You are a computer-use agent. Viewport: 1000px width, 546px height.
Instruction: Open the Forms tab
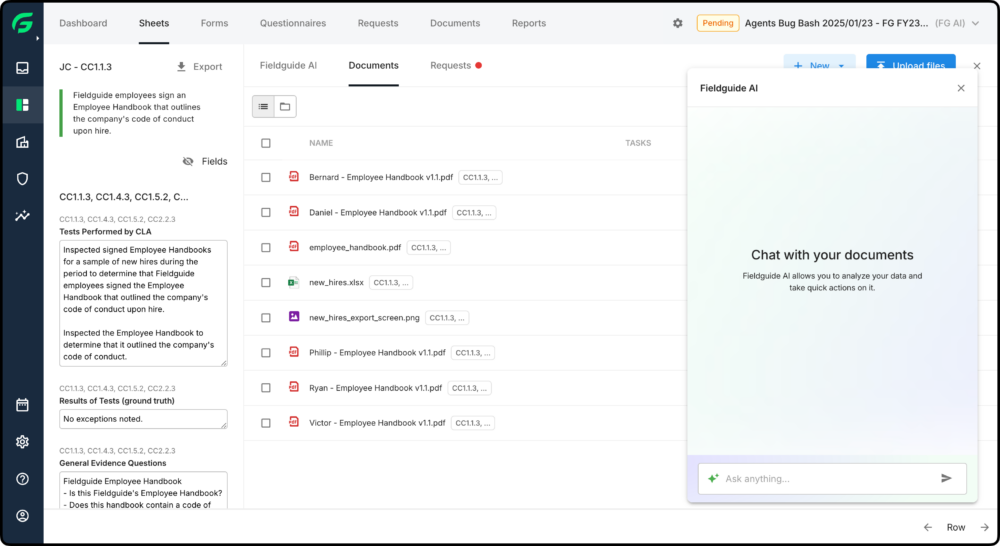click(x=214, y=23)
